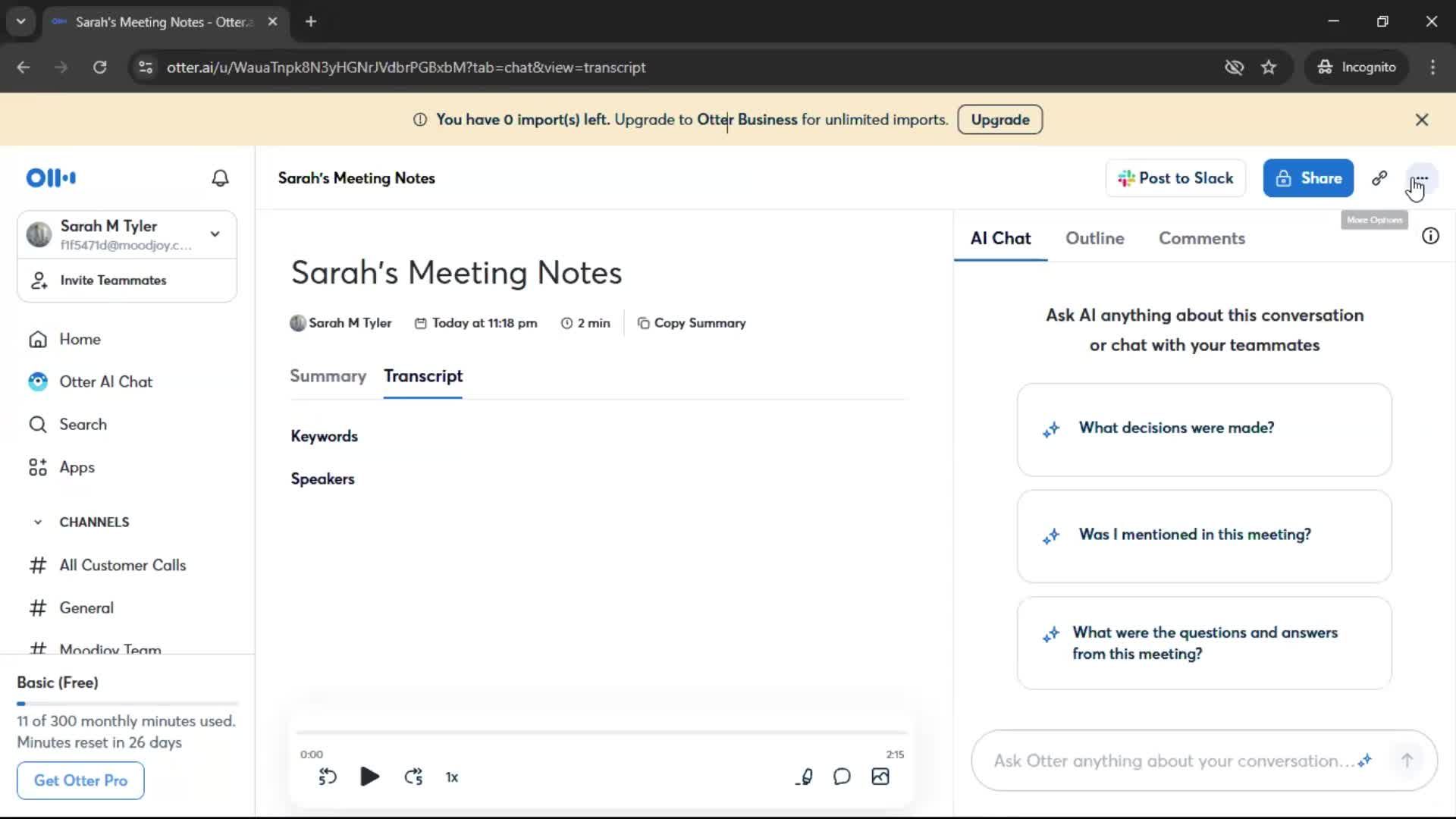Image resolution: width=1456 pixels, height=819 pixels.
Task: Click the Sarah's Meeting Notes heading
Action: [457, 273]
